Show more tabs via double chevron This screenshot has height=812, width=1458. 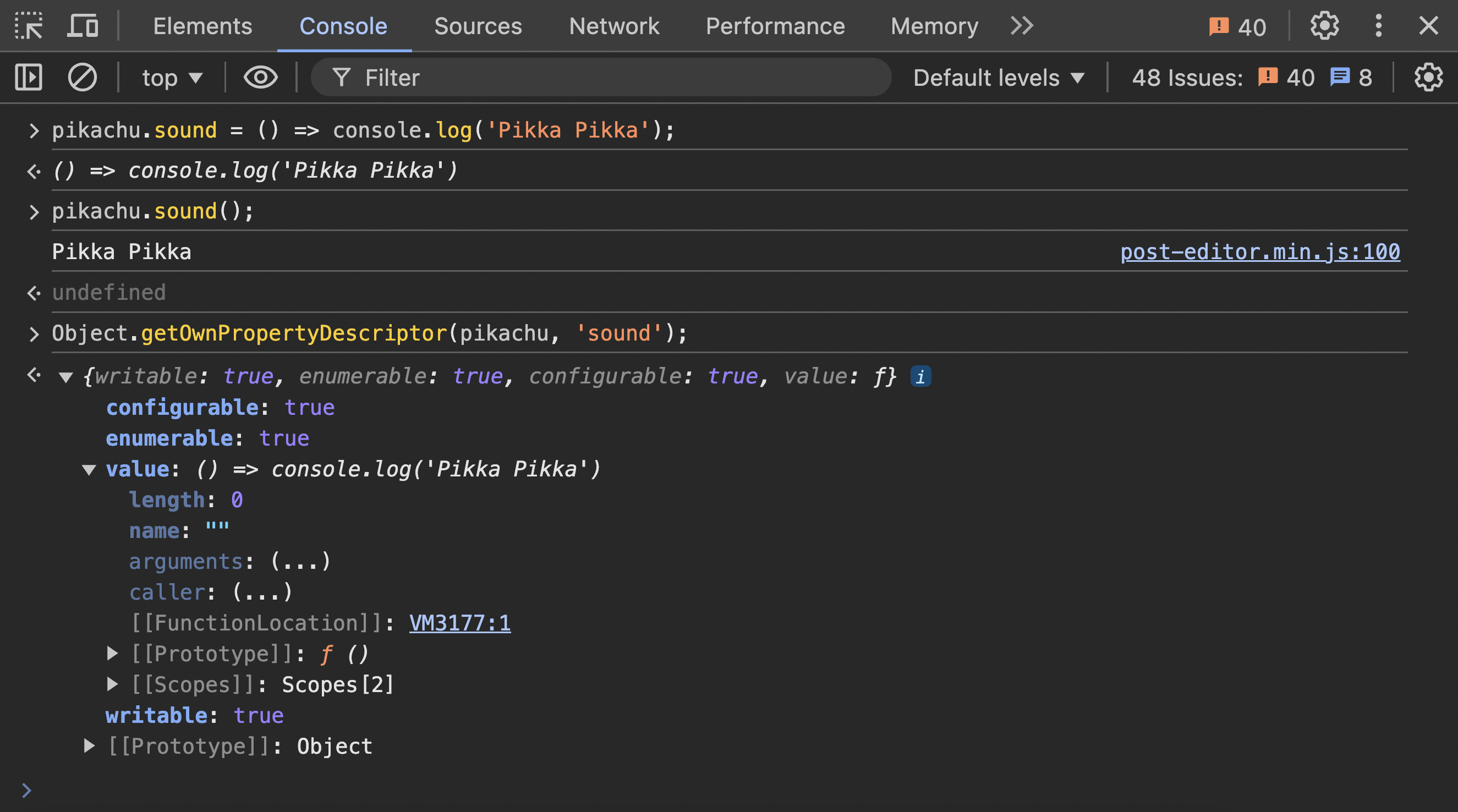tap(1022, 26)
